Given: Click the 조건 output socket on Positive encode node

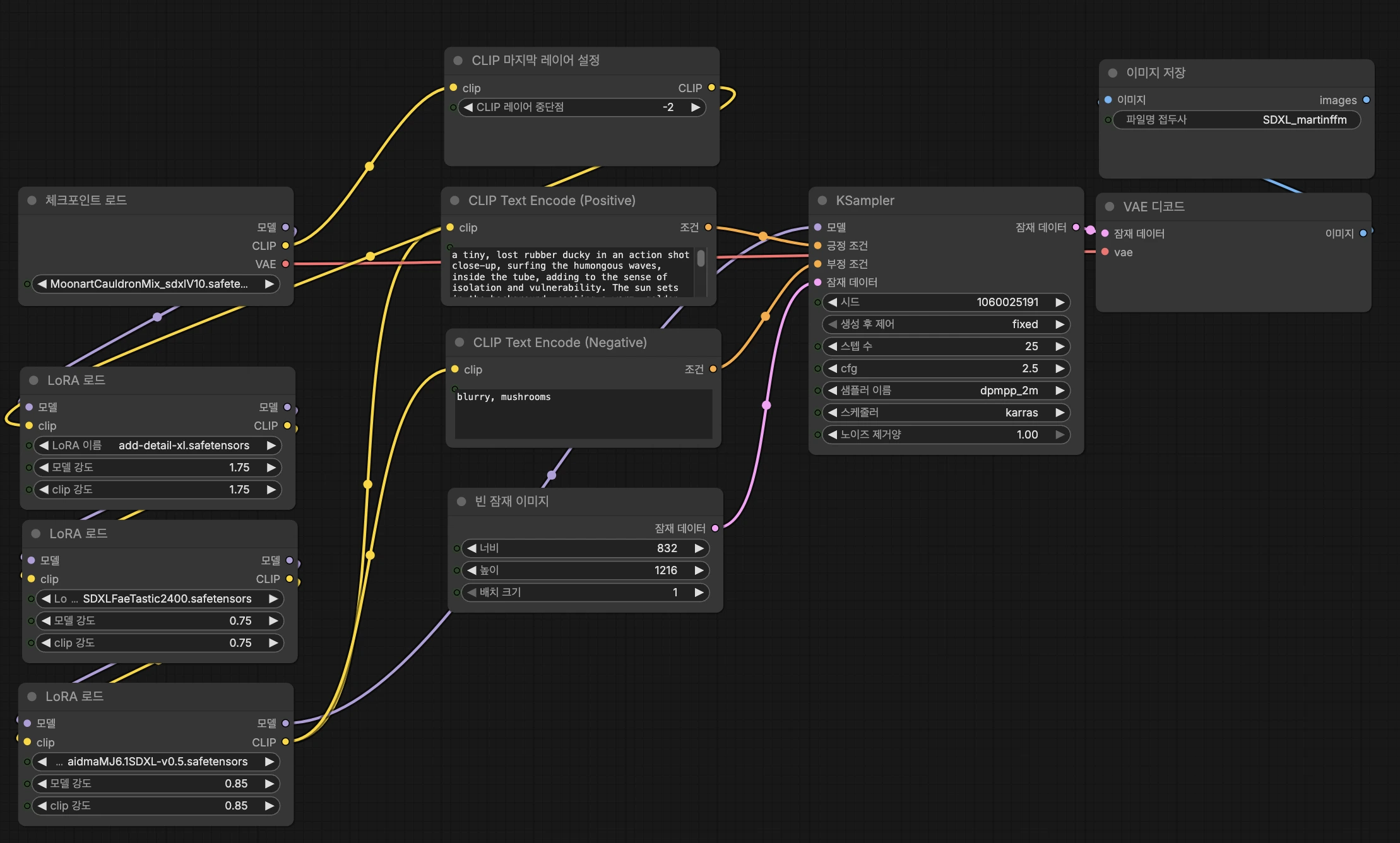Looking at the screenshot, I should [708, 227].
